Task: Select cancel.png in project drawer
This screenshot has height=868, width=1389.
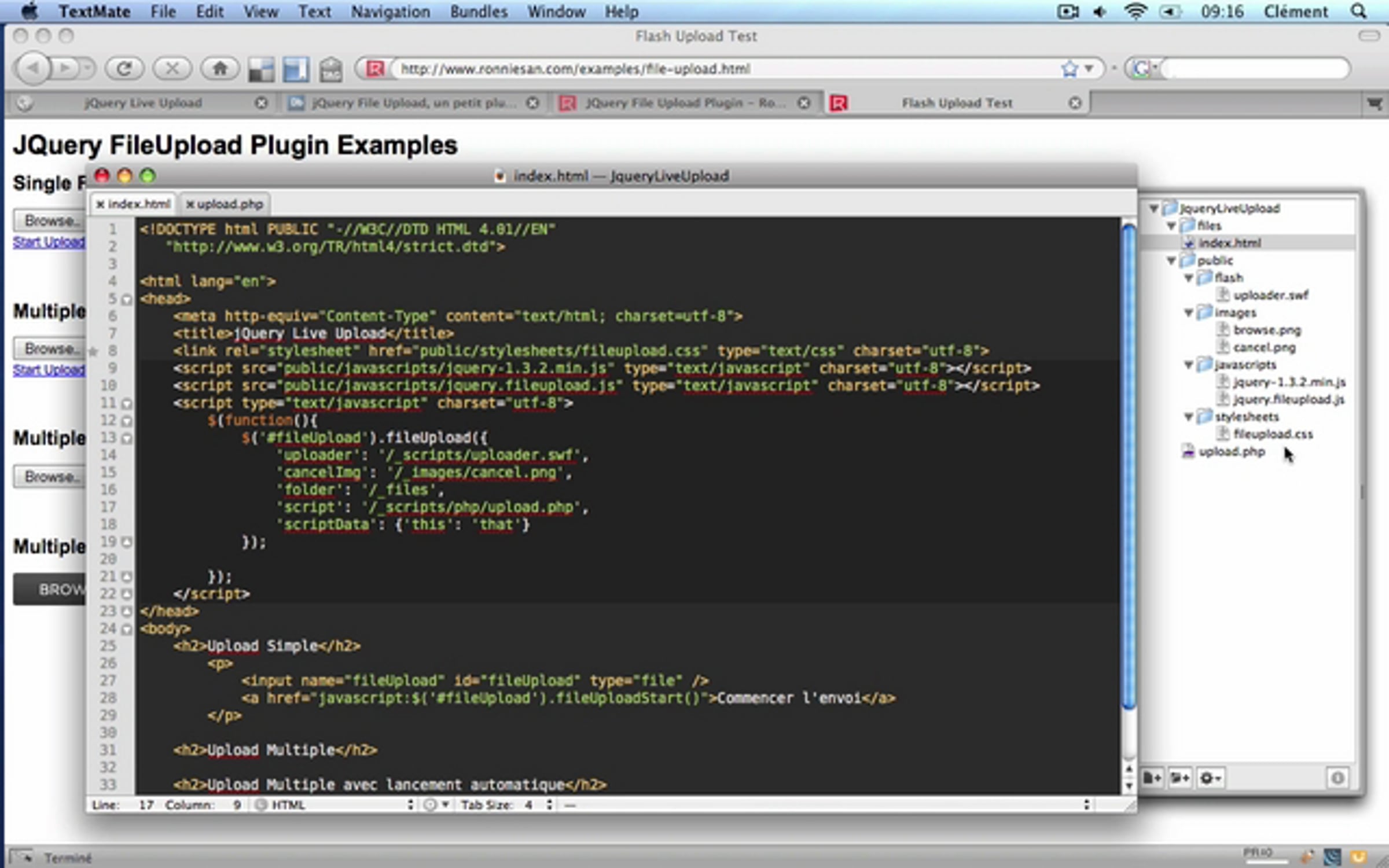Action: click(x=1264, y=347)
